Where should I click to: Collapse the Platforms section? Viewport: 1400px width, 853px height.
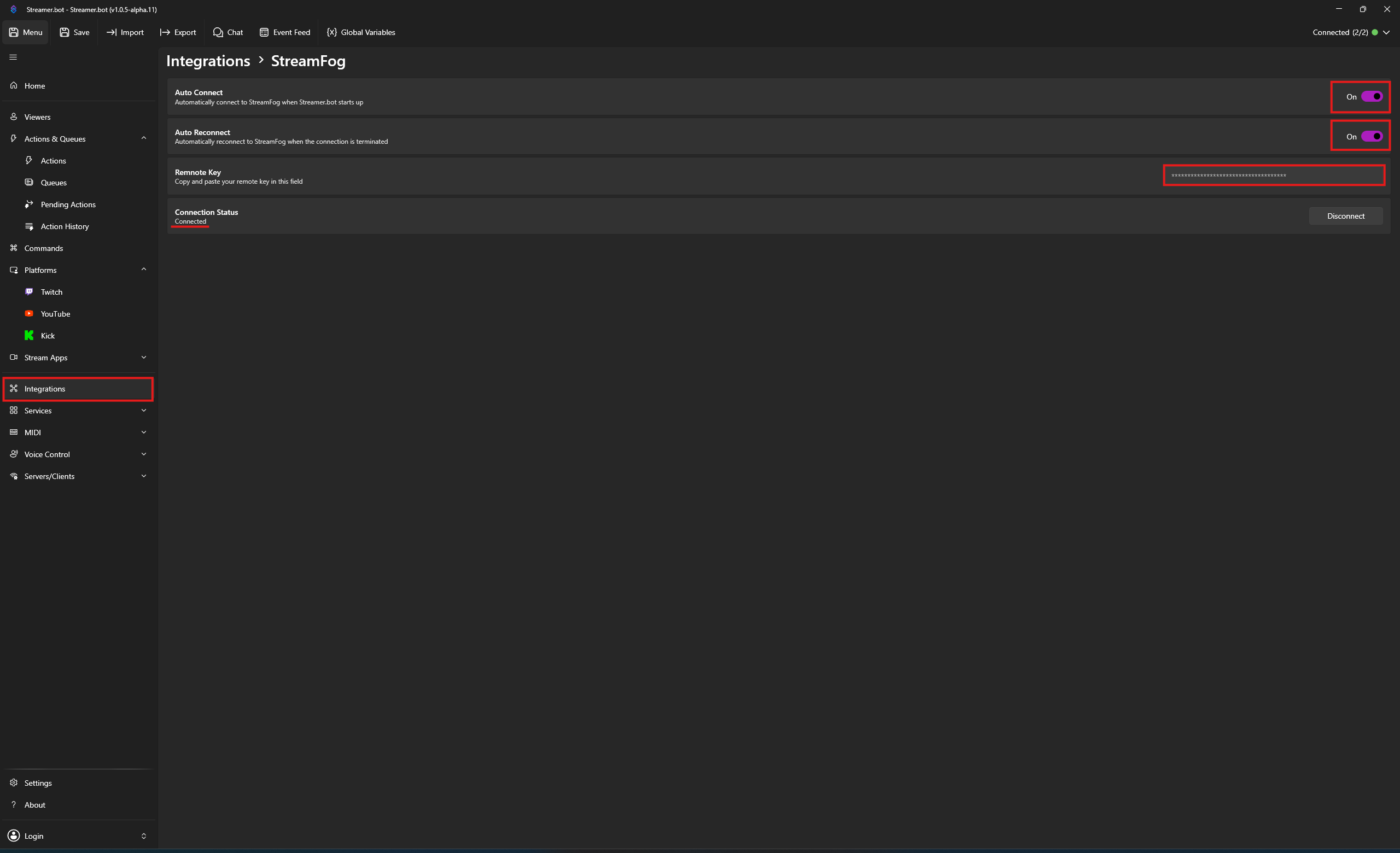pyautogui.click(x=144, y=269)
